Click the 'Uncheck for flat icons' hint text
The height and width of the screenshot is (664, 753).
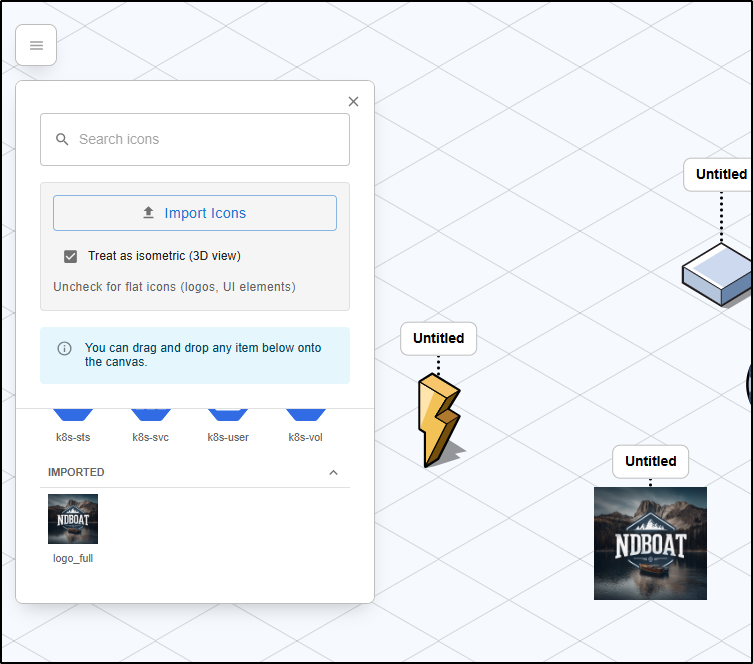(x=174, y=287)
